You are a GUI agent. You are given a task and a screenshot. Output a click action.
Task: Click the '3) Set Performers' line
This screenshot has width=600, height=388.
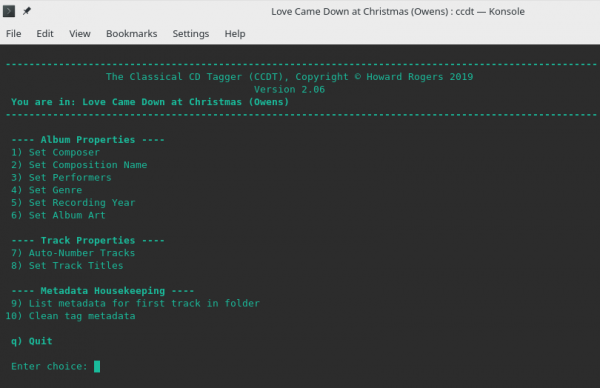(61, 178)
